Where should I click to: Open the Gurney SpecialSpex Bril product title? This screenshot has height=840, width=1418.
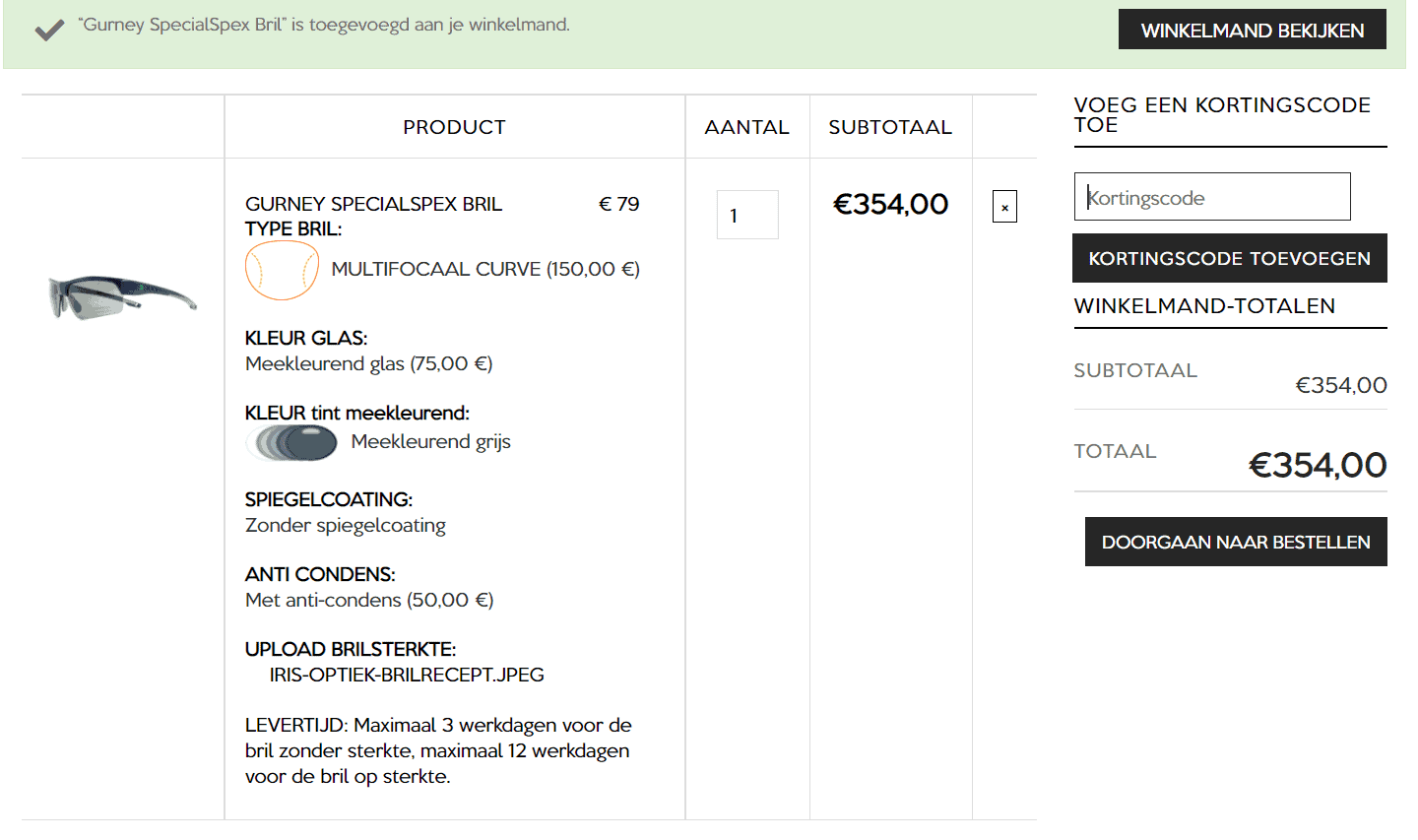point(373,204)
